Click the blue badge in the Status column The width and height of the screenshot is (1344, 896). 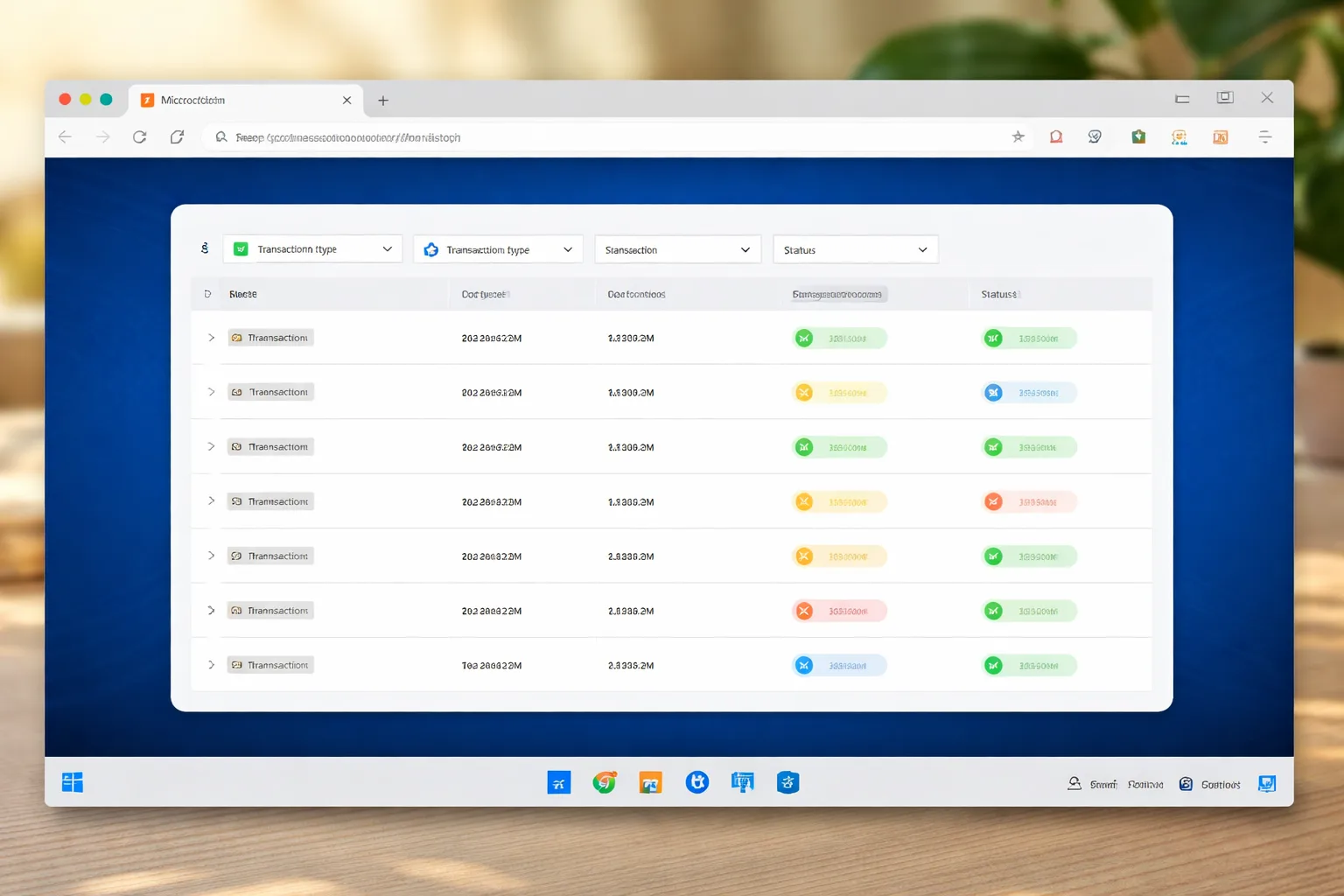pos(1029,393)
